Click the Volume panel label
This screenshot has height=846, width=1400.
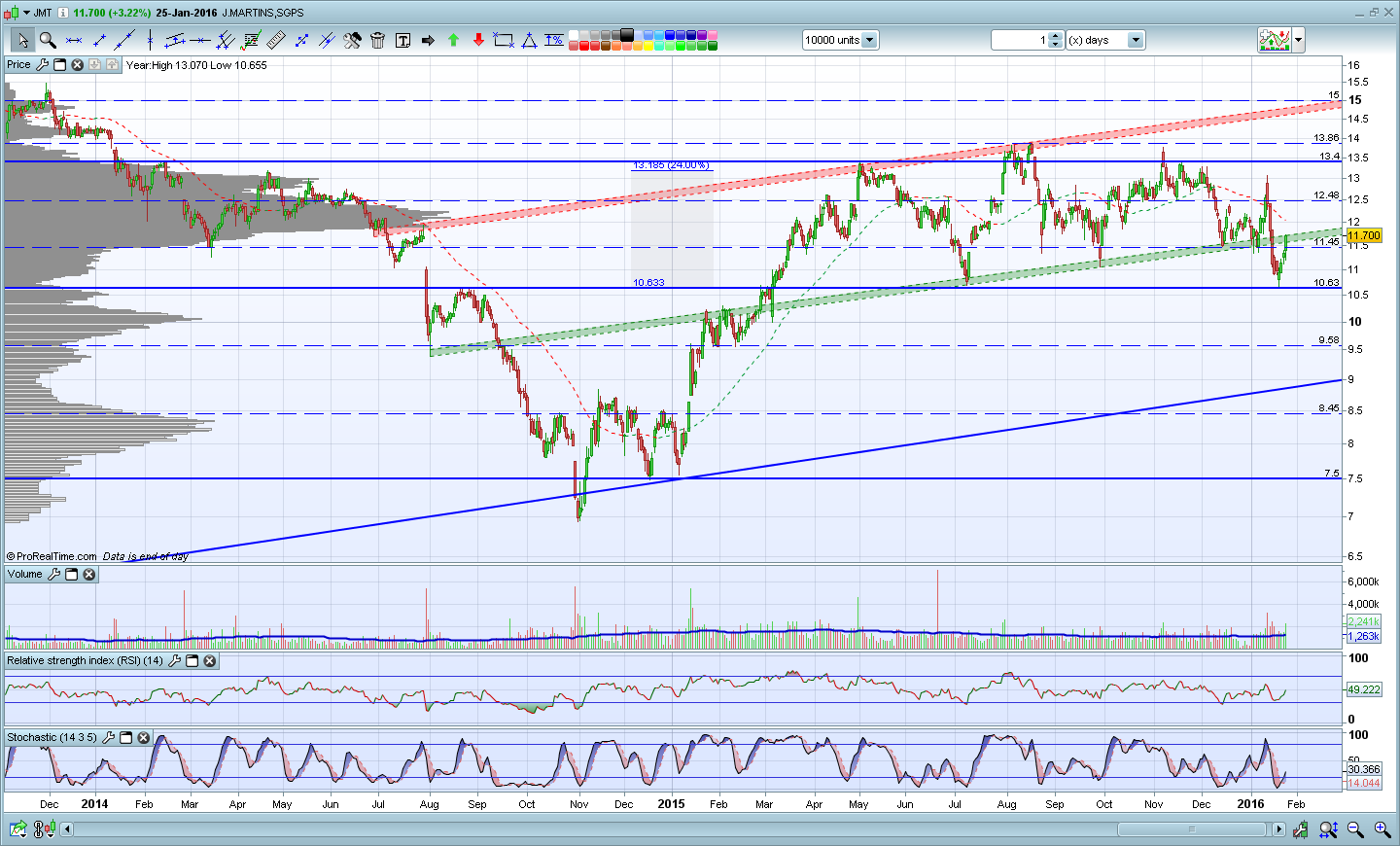pos(25,575)
